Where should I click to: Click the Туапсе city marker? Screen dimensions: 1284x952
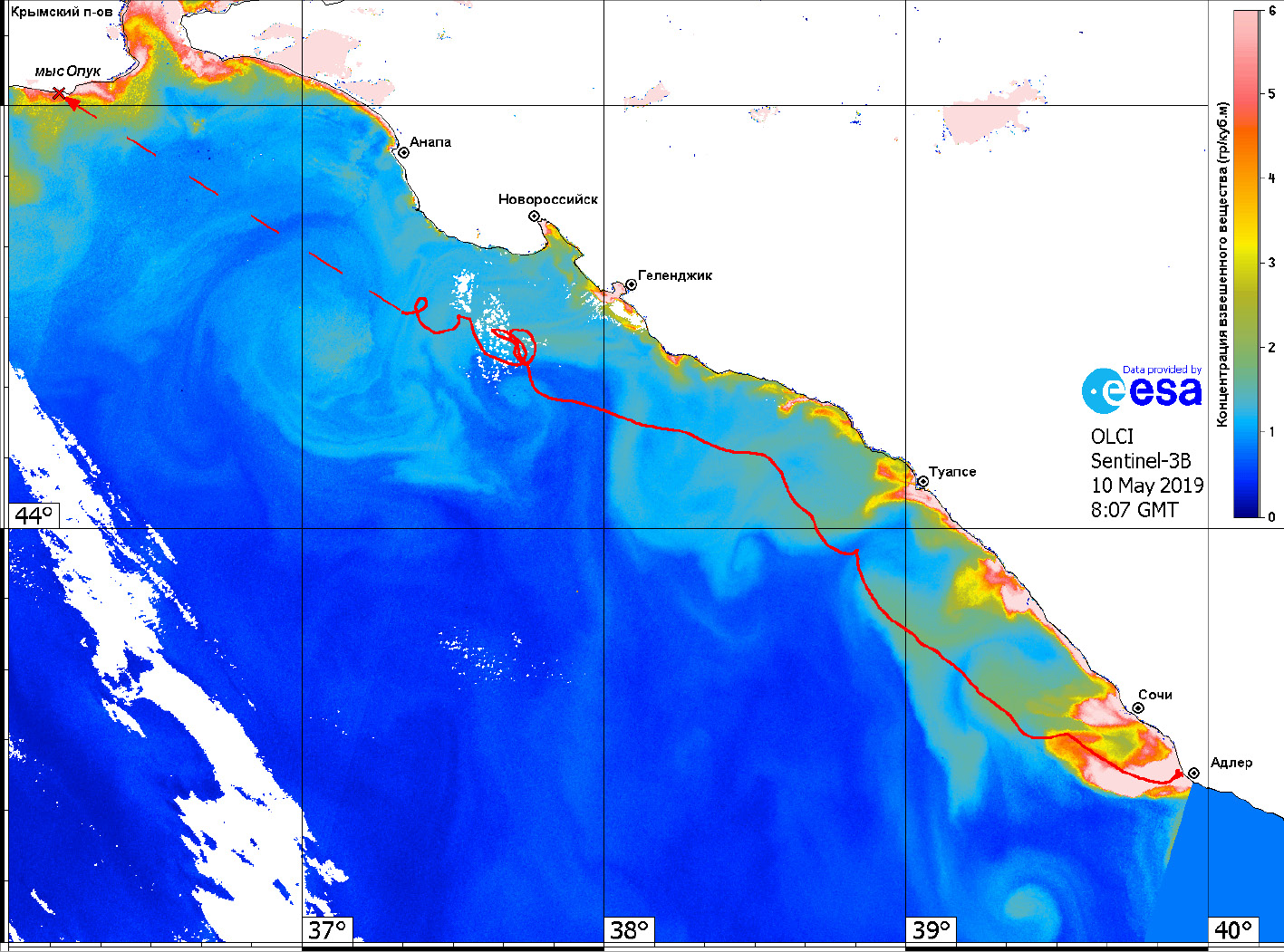pyautogui.click(x=922, y=482)
